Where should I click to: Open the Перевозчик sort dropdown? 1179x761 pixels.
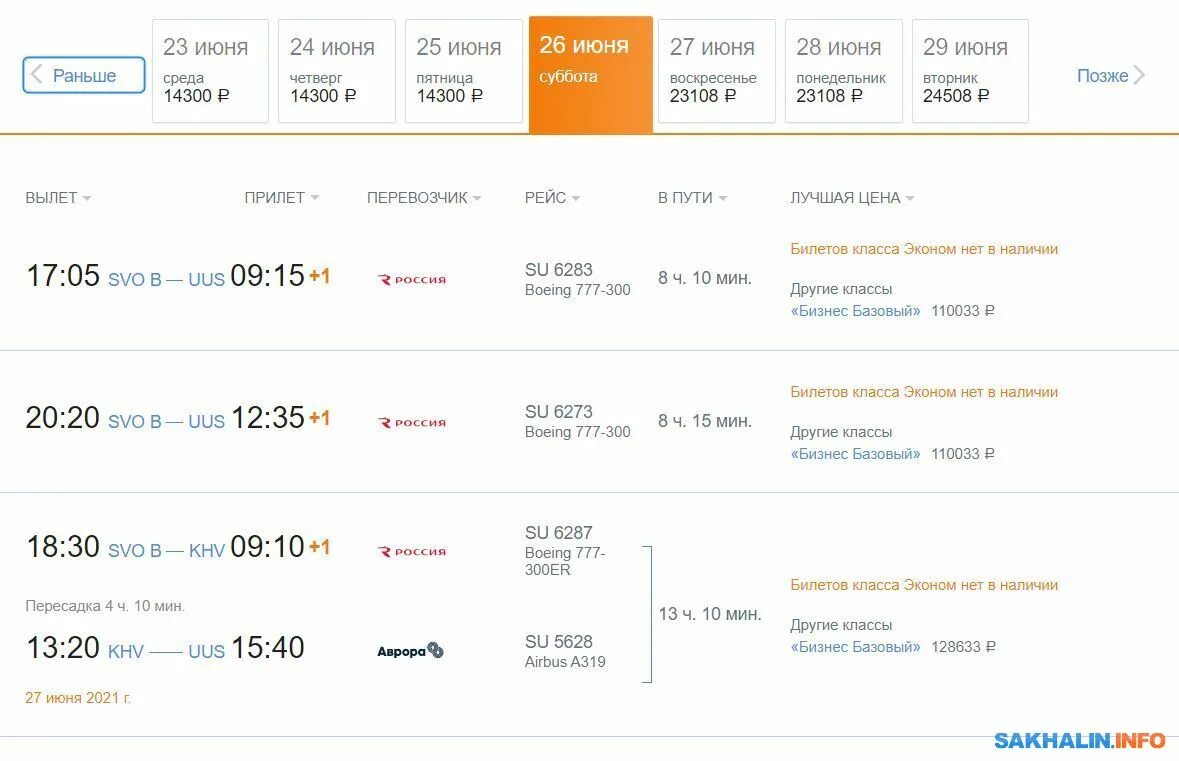tap(423, 198)
